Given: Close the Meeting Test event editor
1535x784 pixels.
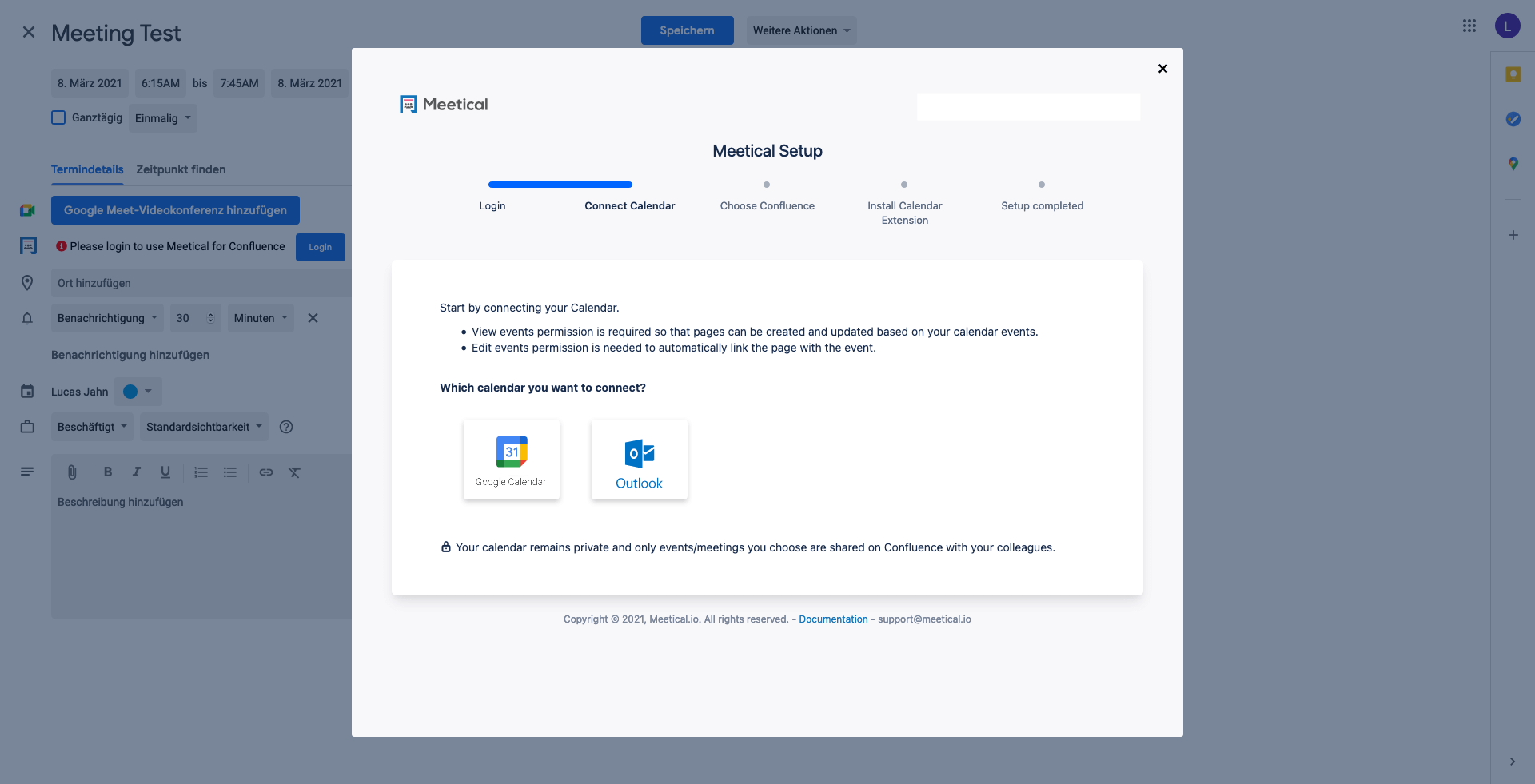Looking at the screenshot, I should coord(29,32).
